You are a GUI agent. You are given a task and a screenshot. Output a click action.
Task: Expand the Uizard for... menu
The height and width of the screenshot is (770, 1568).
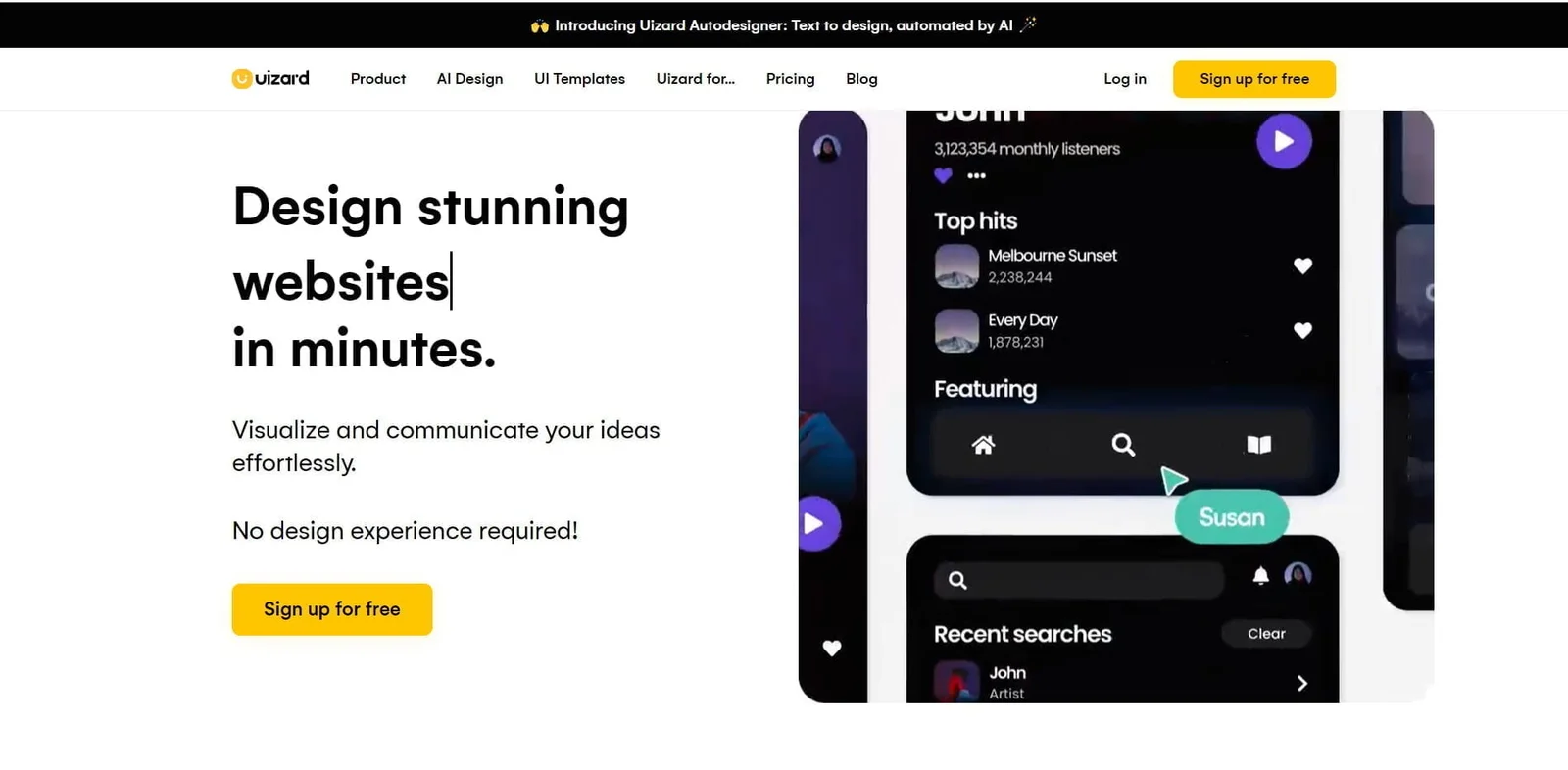[x=695, y=79]
